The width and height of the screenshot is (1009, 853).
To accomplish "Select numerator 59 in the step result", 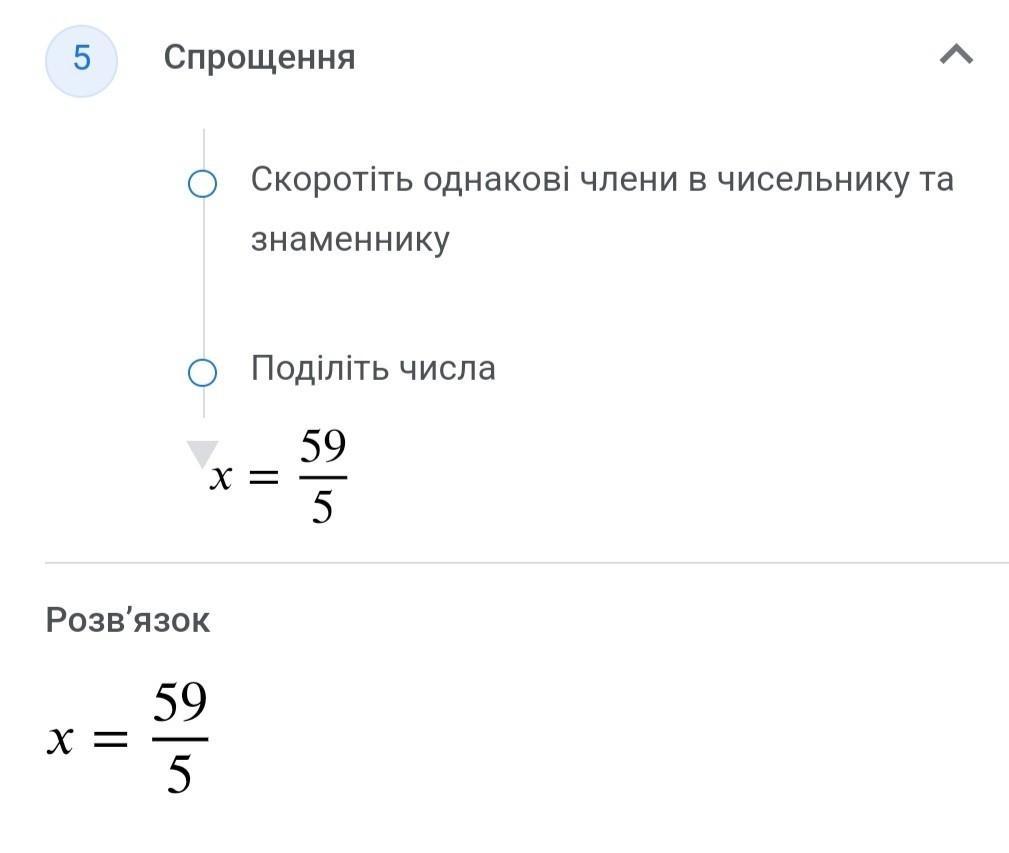I will 322,450.
